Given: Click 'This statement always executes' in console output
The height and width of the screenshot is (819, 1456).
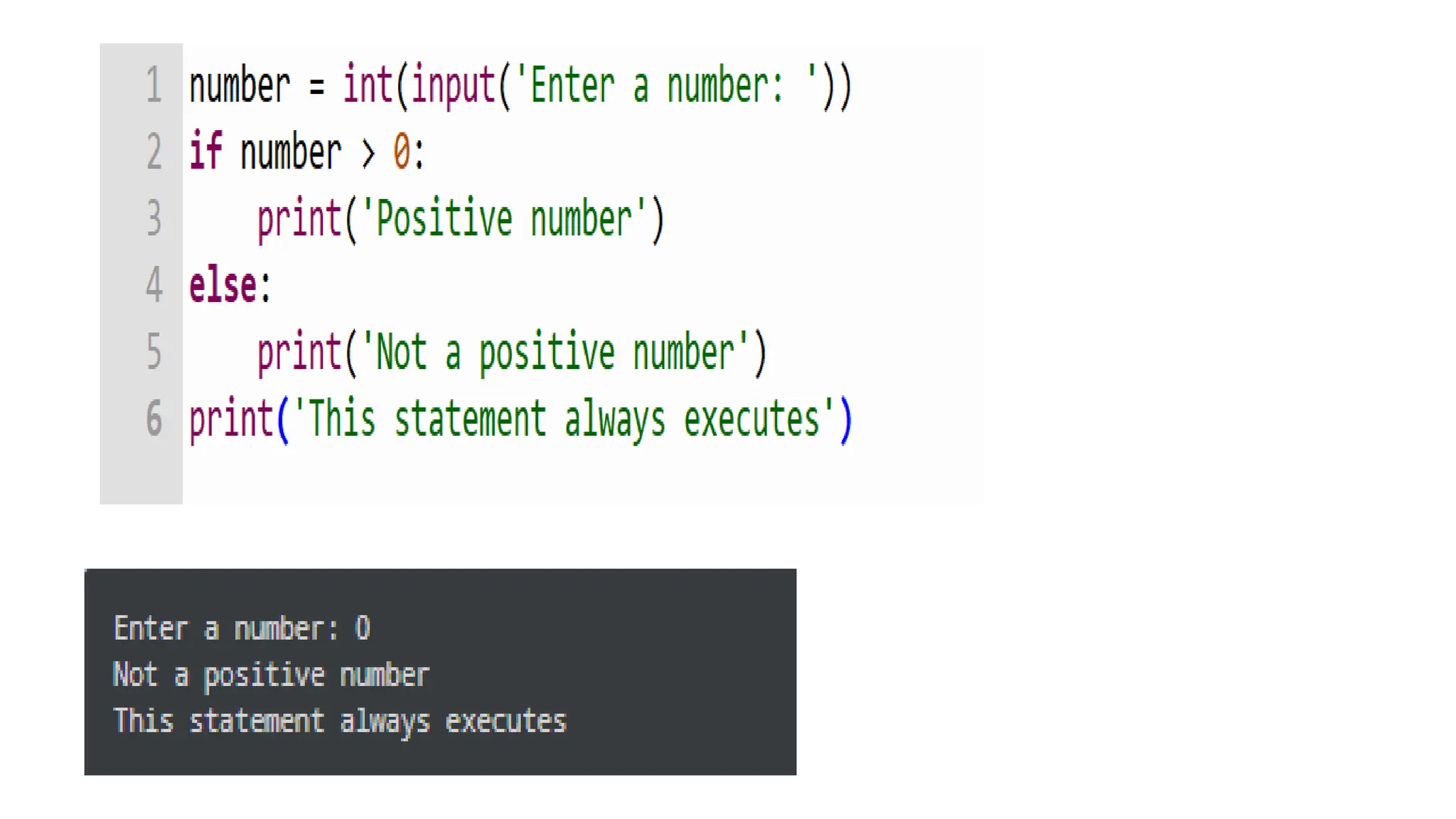Looking at the screenshot, I should click(340, 721).
